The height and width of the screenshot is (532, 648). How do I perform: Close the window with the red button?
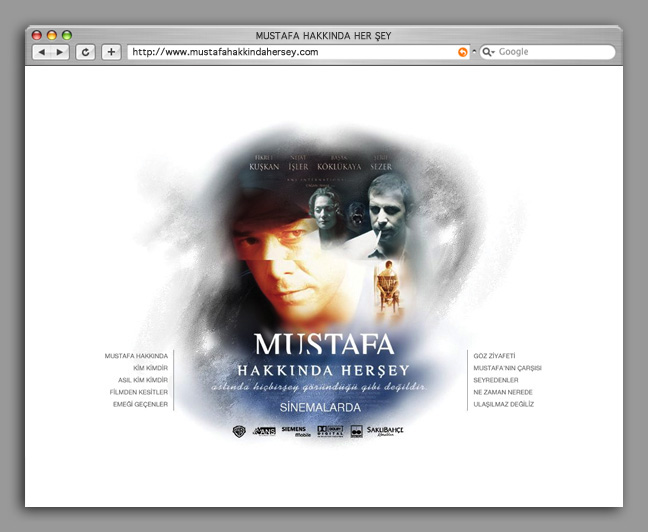pos(37,35)
